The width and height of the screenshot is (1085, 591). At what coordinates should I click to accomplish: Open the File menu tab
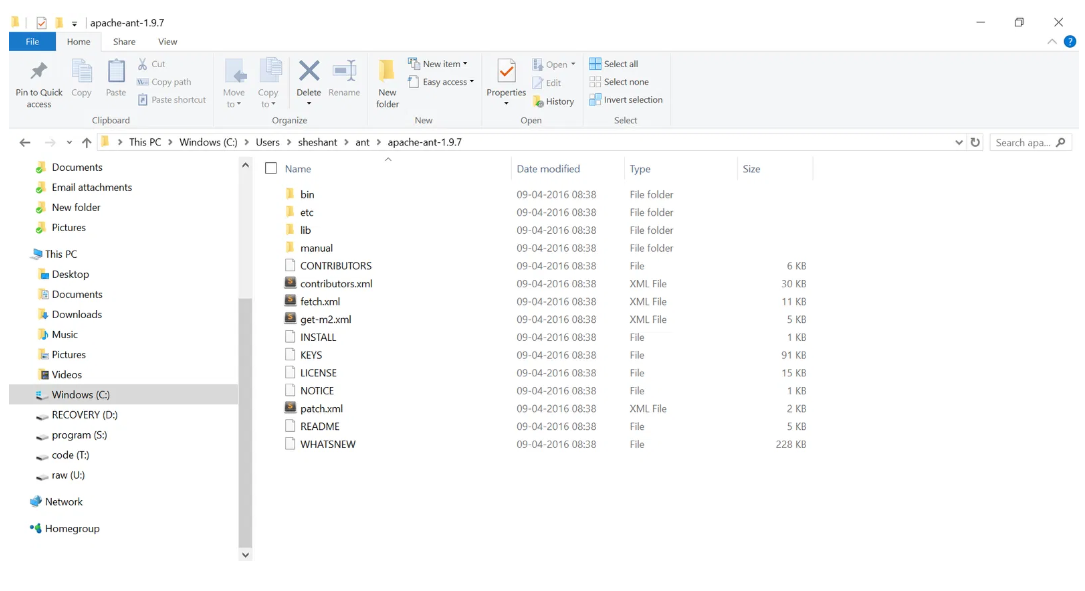pyautogui.click(x=32, y=42)
